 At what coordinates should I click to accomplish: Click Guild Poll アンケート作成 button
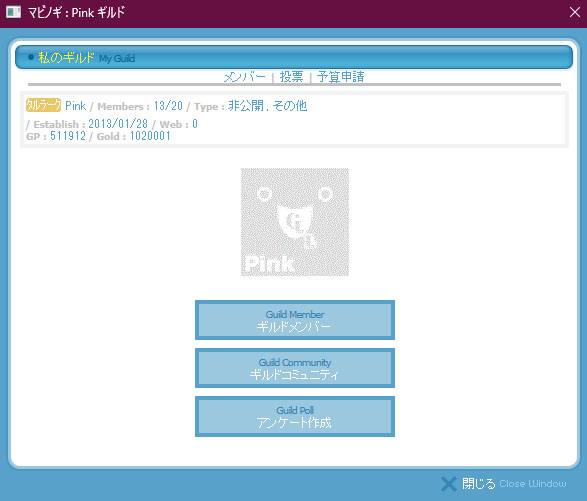[295, 416]
